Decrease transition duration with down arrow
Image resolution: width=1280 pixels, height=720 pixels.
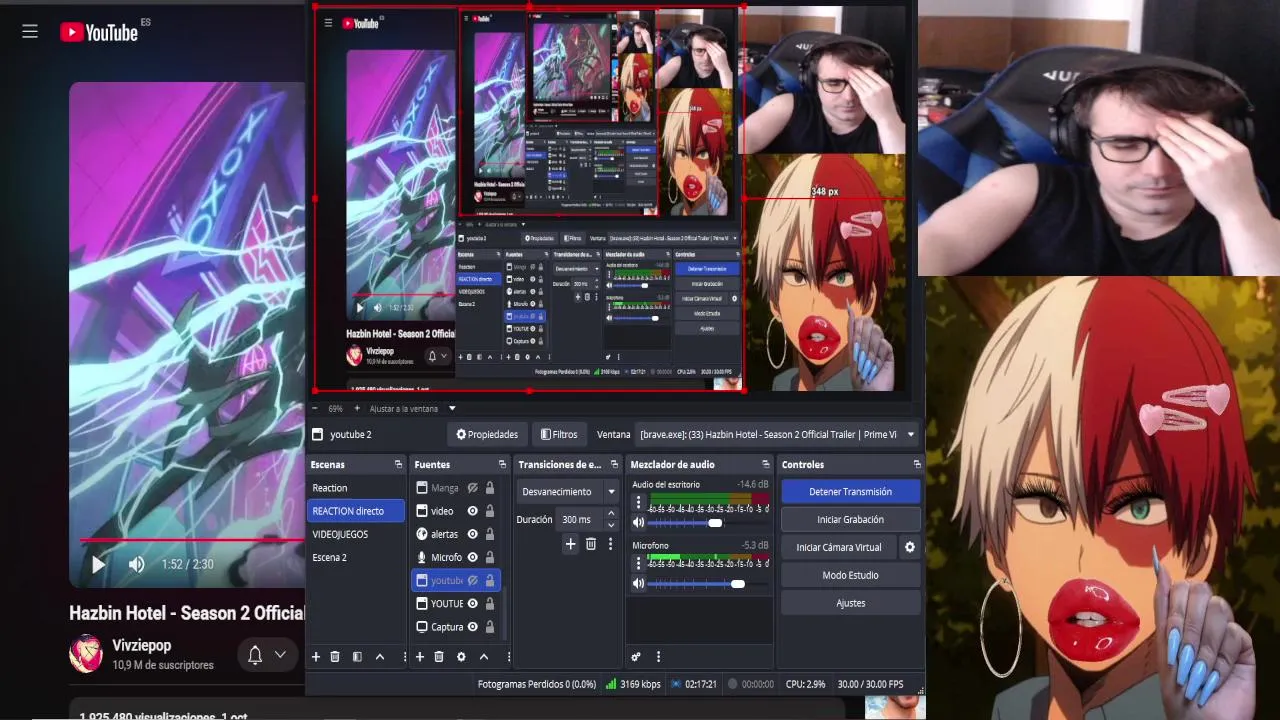pos(611,525)
